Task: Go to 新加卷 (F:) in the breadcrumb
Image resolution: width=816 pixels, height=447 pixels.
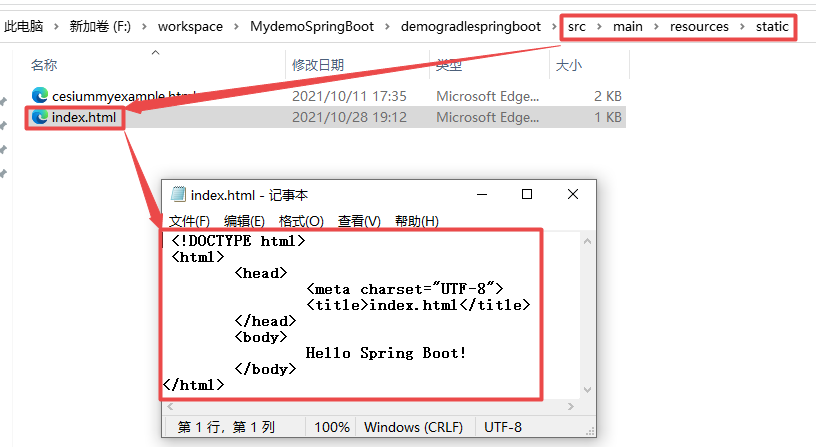Action: pyautogui.click(x=100, y=27)
